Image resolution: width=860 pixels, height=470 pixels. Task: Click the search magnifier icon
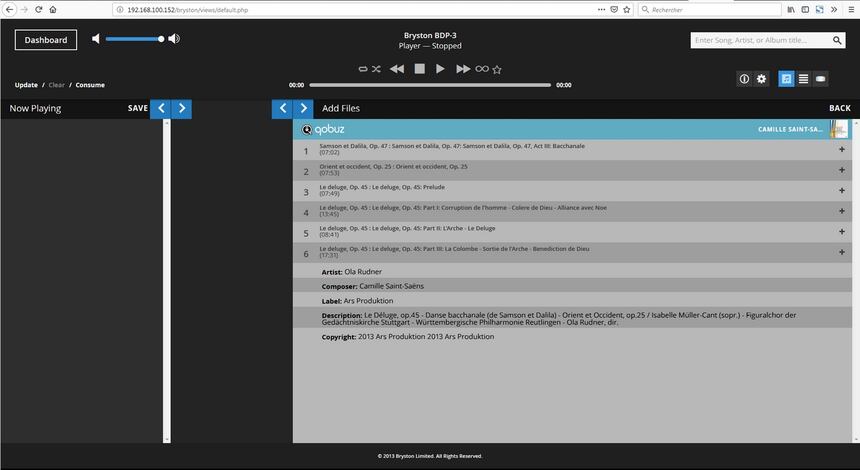[x=837, y=40]
